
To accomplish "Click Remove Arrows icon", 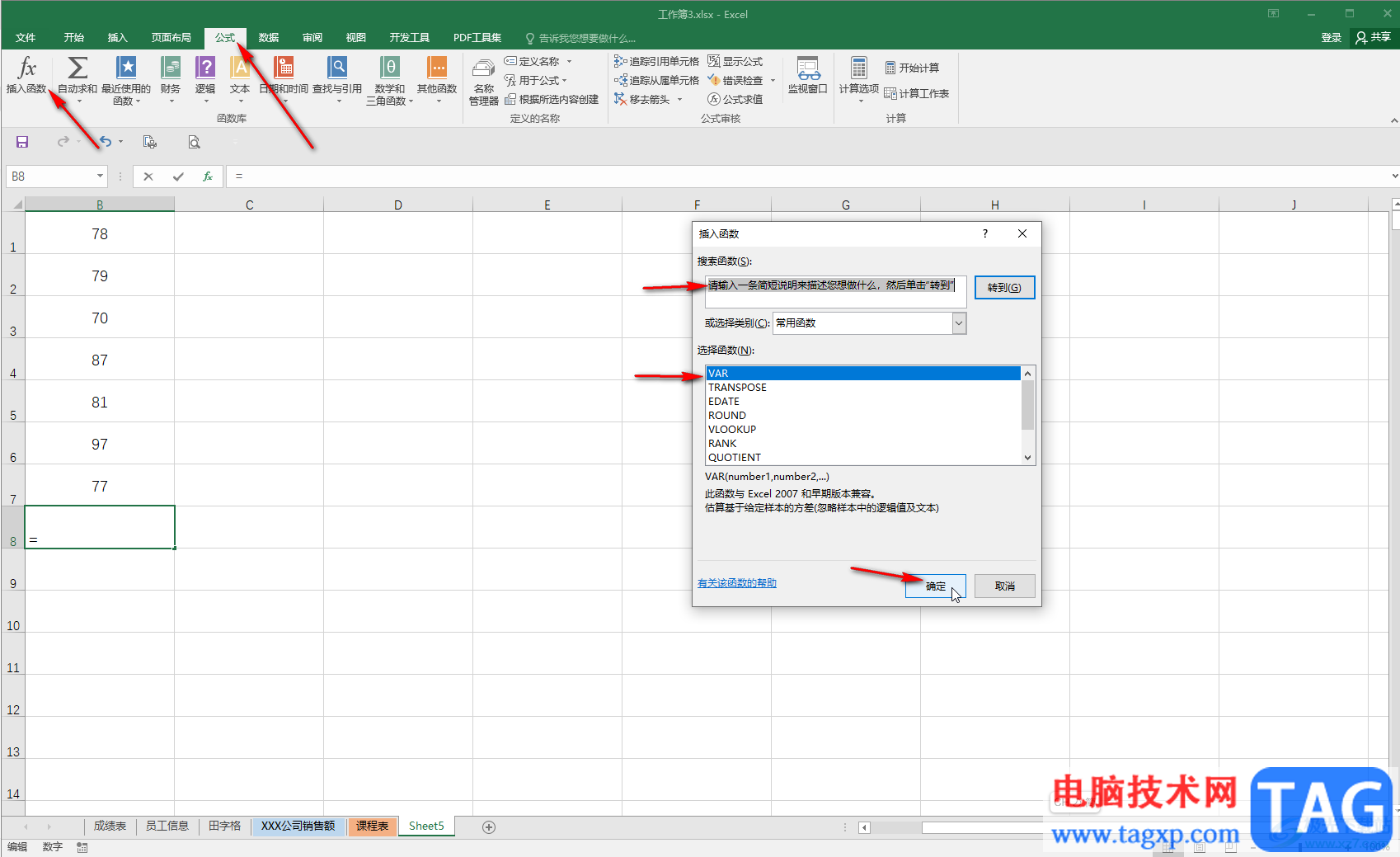I will (621, 99).
